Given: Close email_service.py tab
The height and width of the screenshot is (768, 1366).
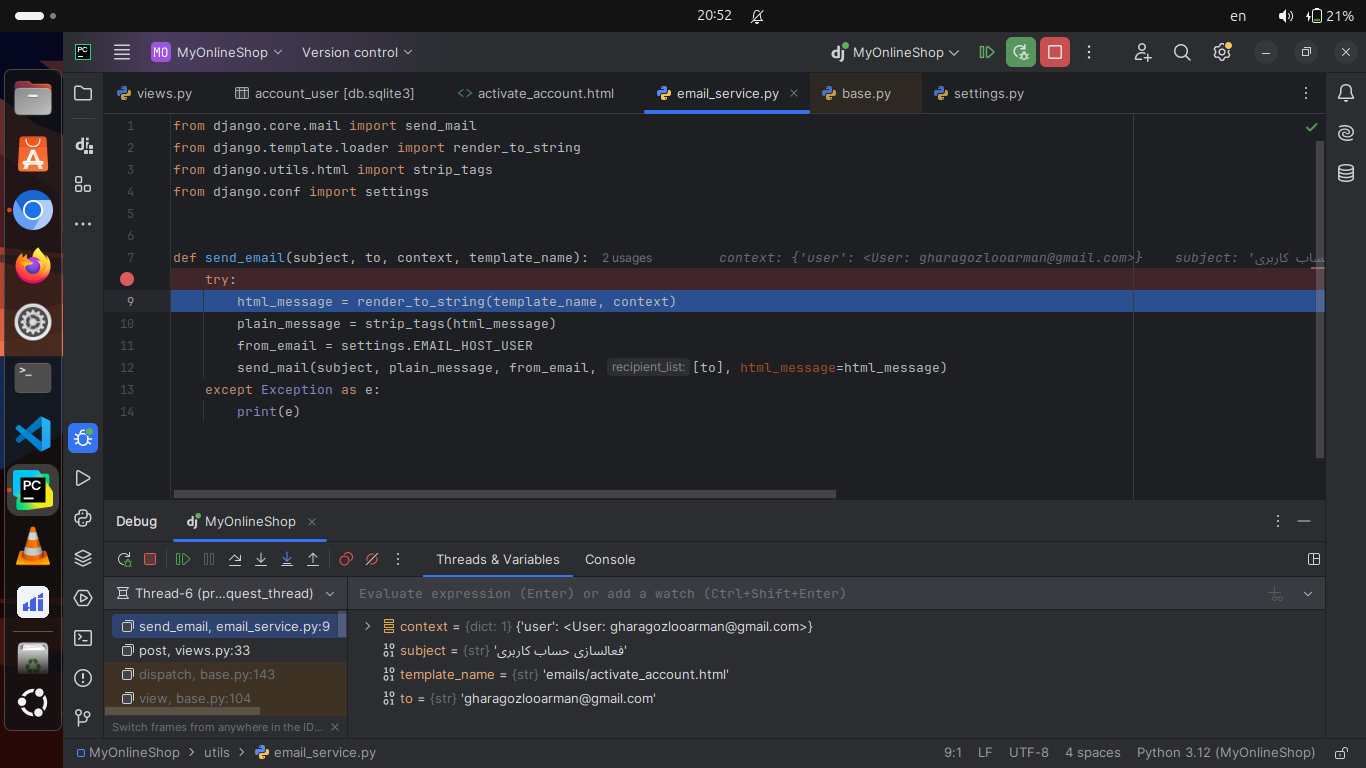Looking at the screenshot, I should [x=794, y=93].
